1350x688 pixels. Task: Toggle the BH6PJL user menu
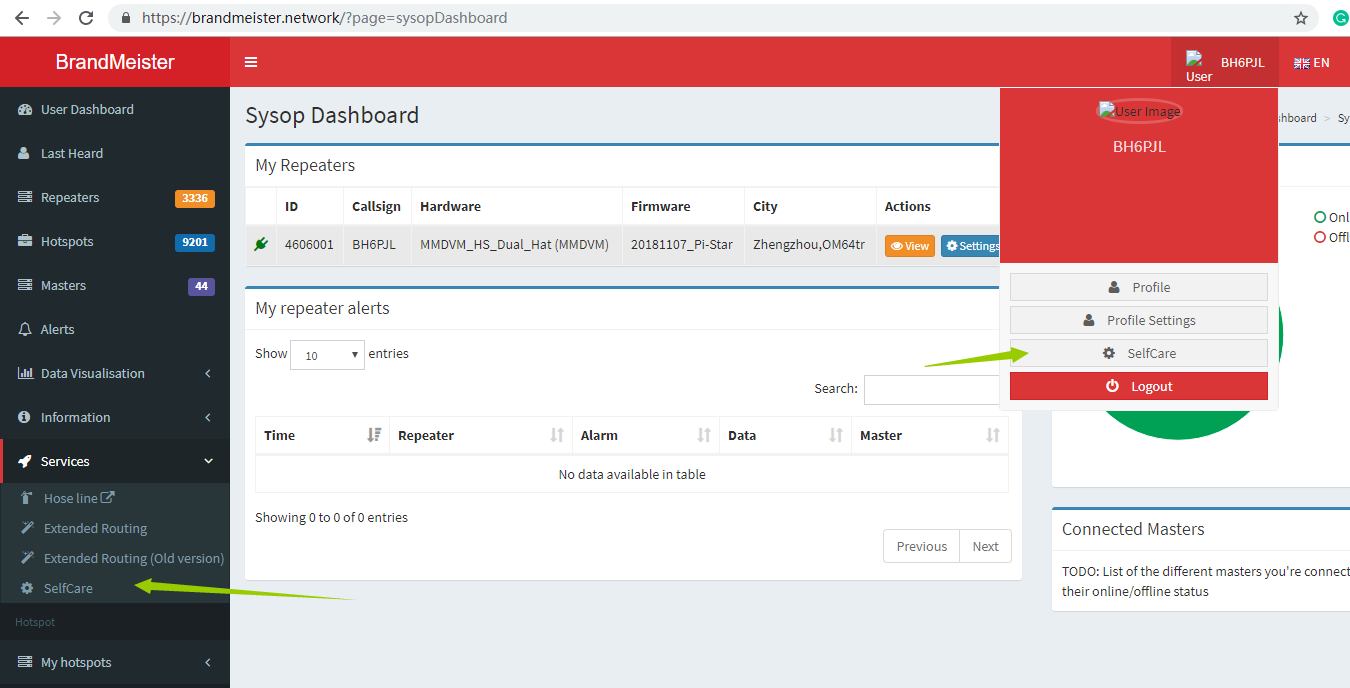[1225, 62]
